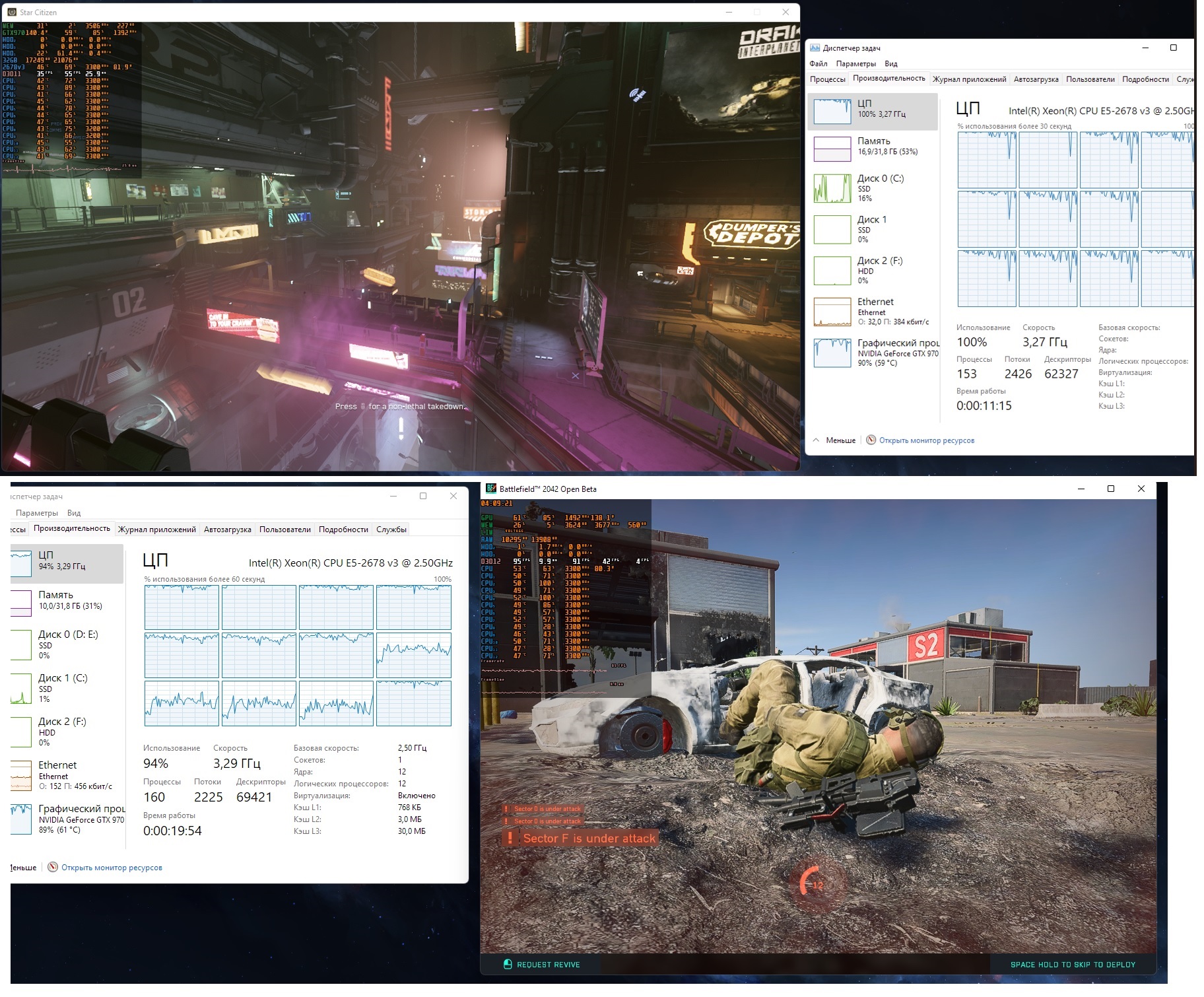1204x997 pixels.
Task: Click the threads count 2225
Action: click(209, 797)
